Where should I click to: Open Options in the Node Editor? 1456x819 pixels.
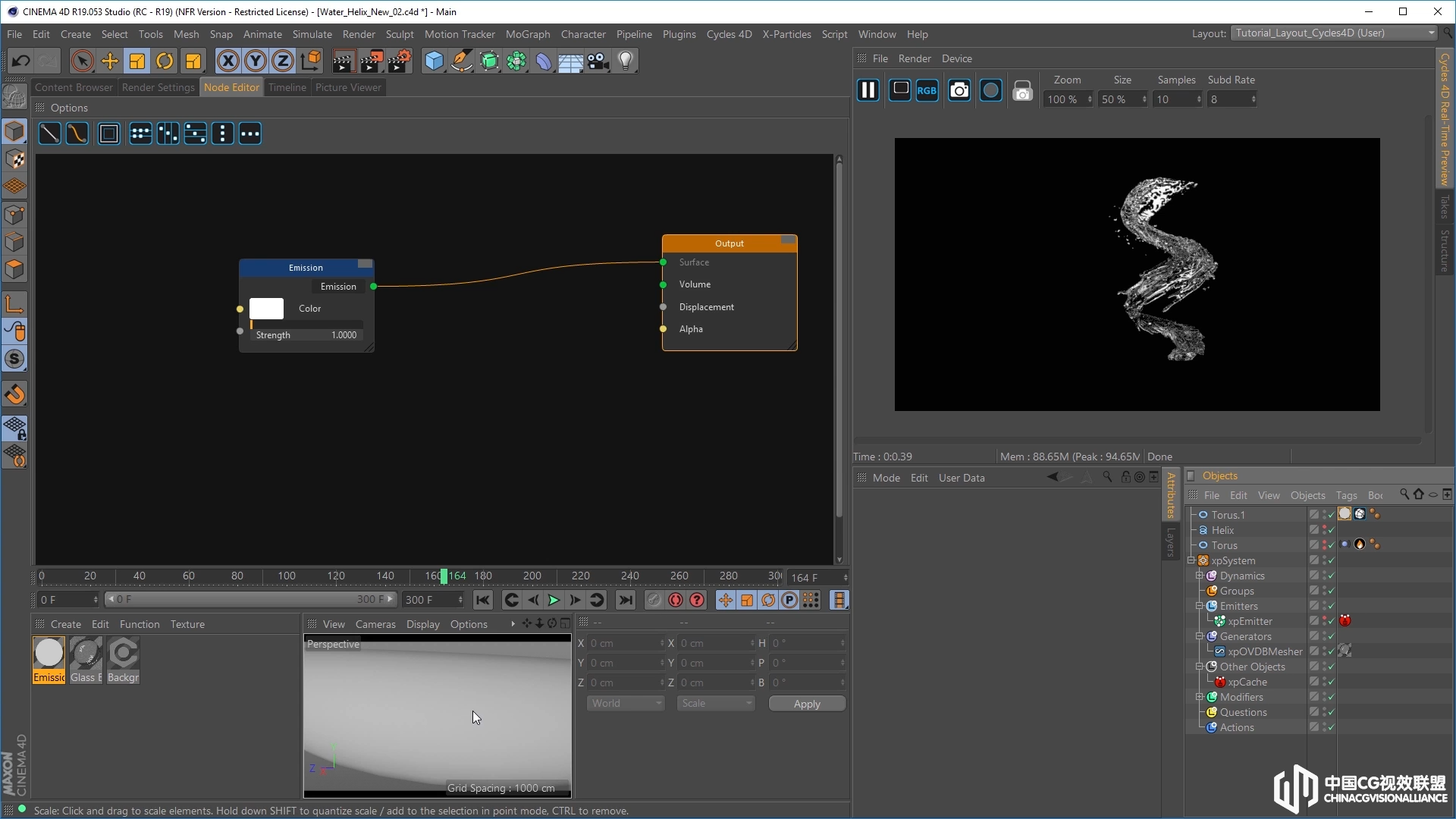coord(69,108)
